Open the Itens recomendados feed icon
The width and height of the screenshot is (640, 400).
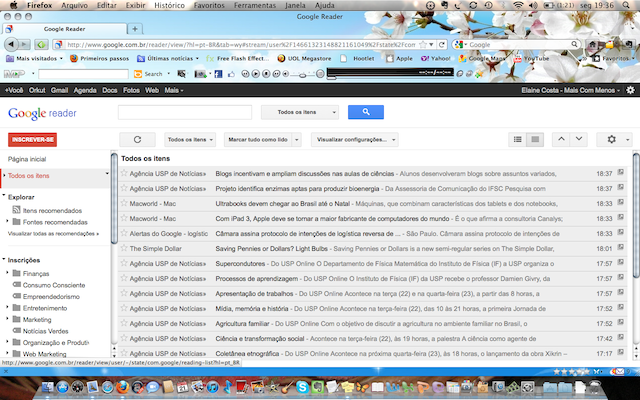click(16, 210)
